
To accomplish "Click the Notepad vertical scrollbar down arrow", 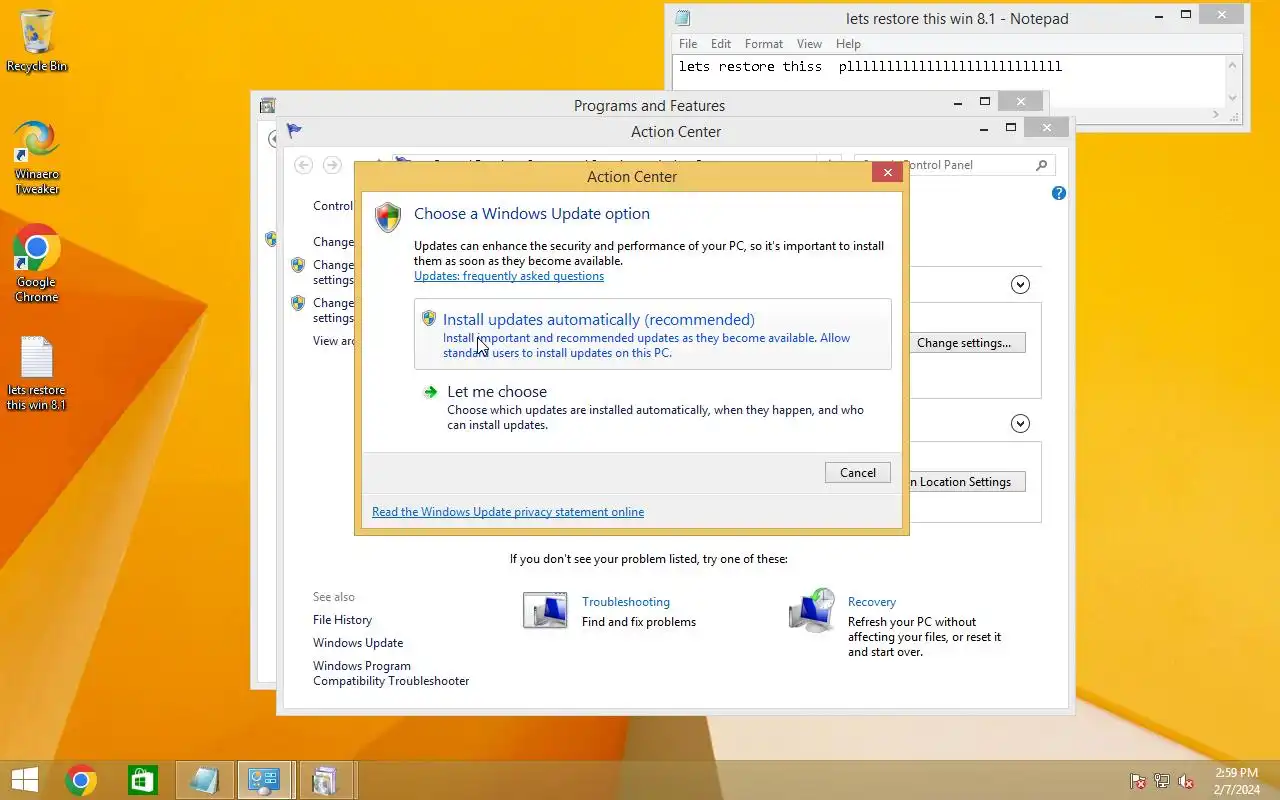I will (1233, 98).
